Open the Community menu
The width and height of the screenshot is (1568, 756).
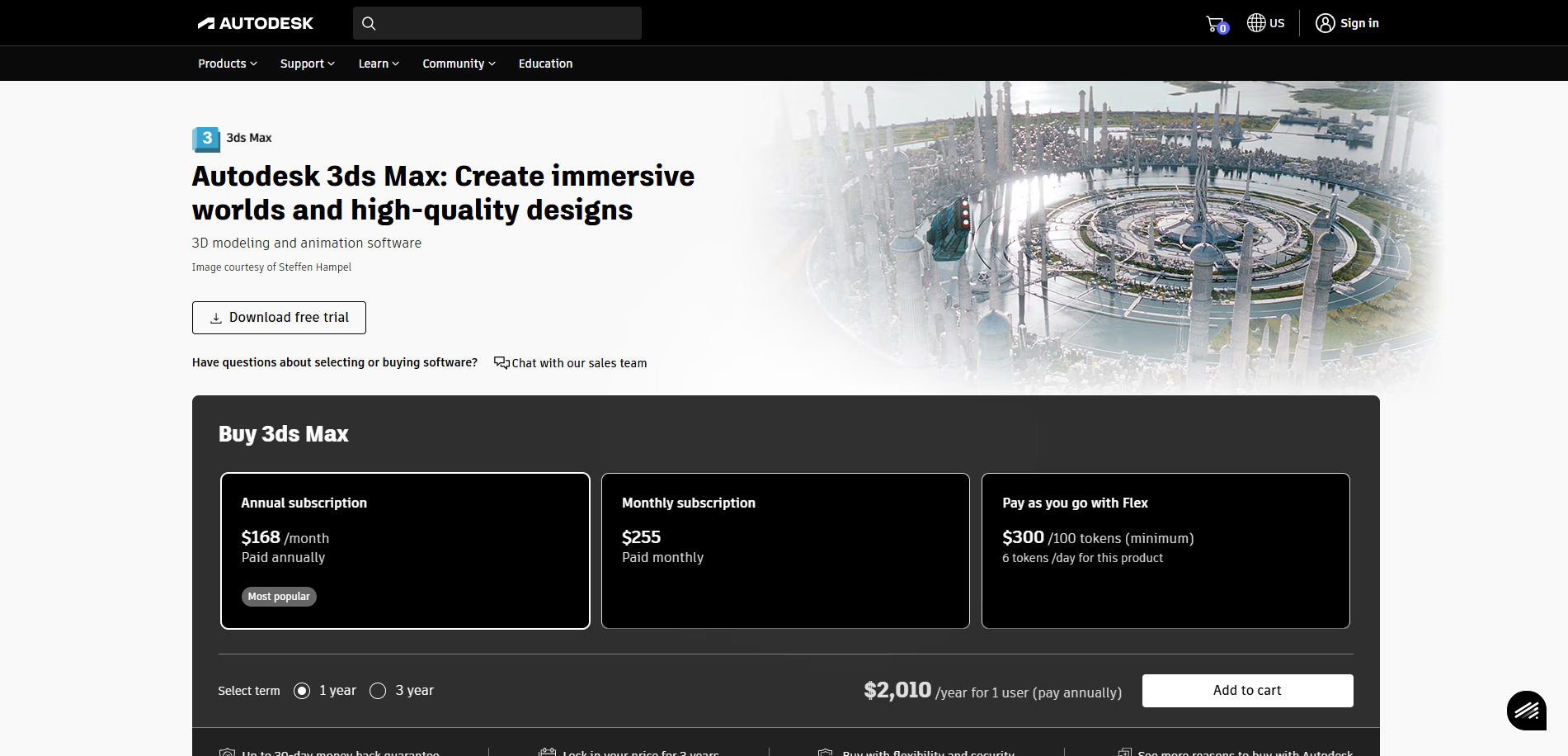tap(459, 64)
